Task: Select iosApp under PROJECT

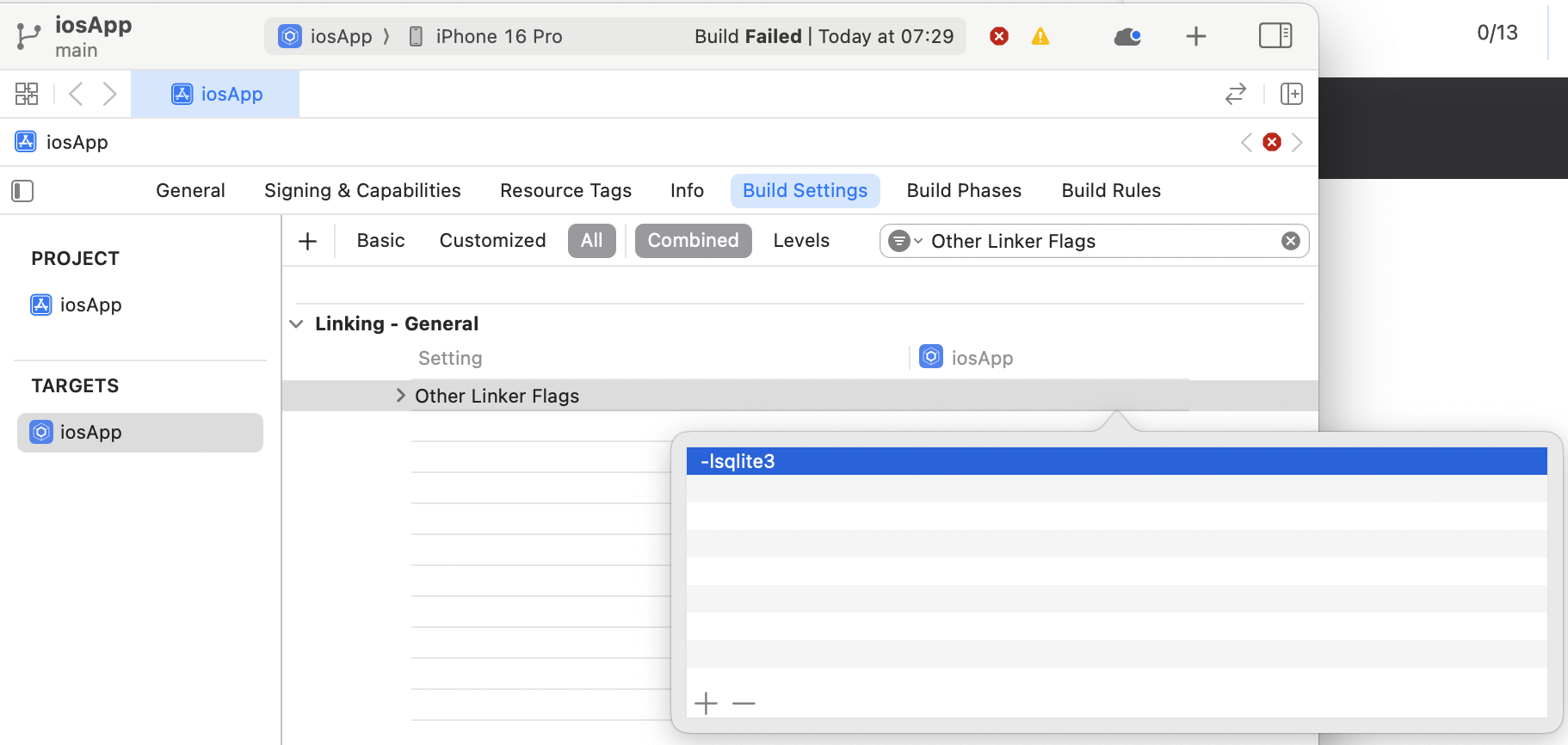Action: [x=77, y=305]
